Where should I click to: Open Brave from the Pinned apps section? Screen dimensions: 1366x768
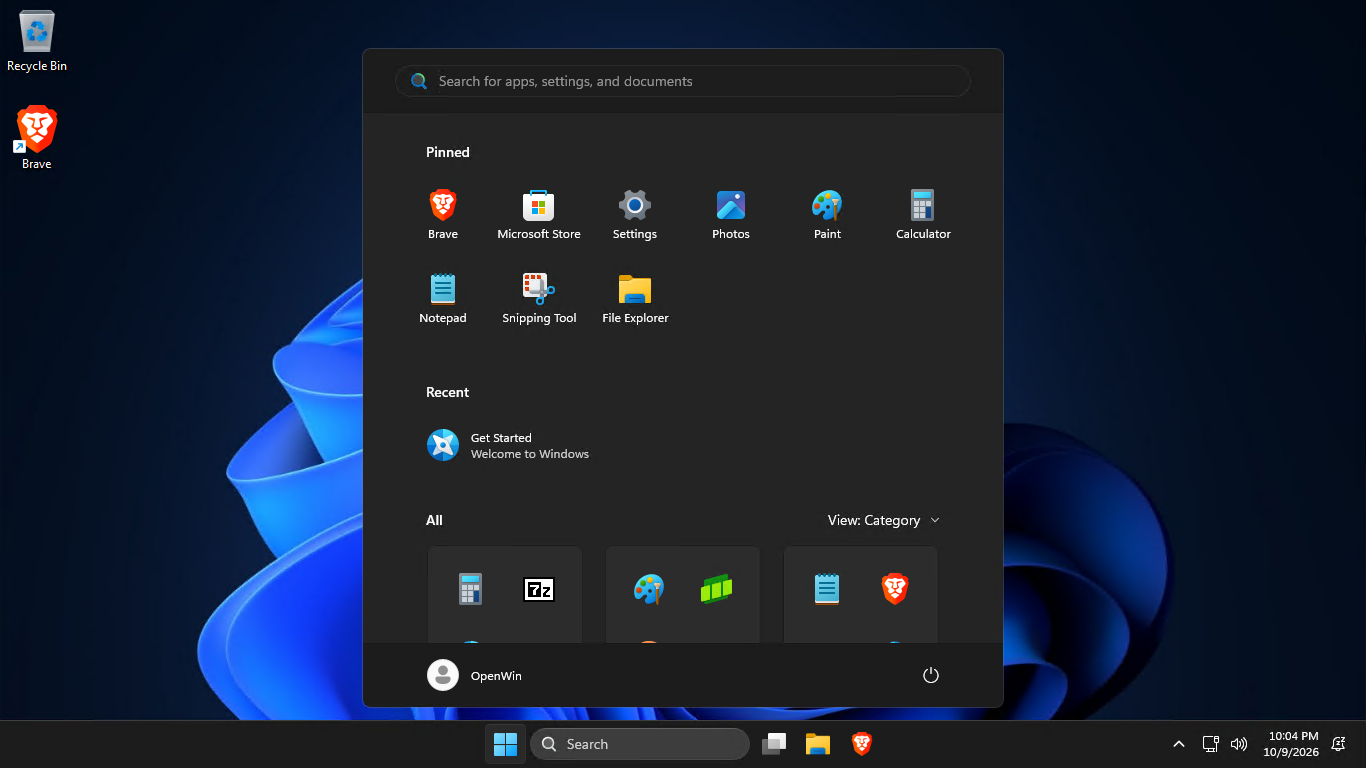click(x=443, y=214)
